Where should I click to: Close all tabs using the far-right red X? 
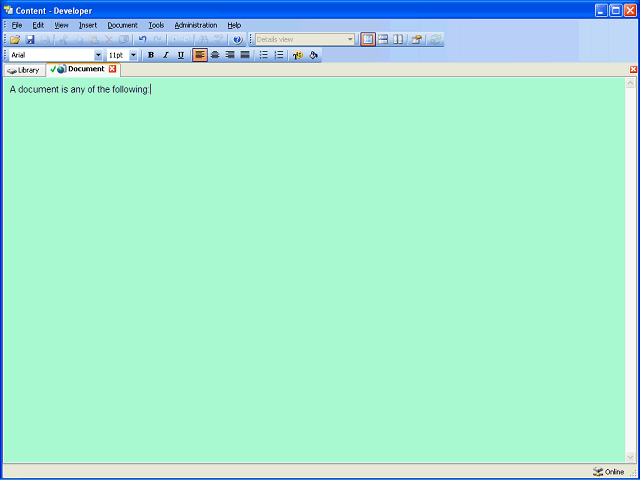click(633, 69)
